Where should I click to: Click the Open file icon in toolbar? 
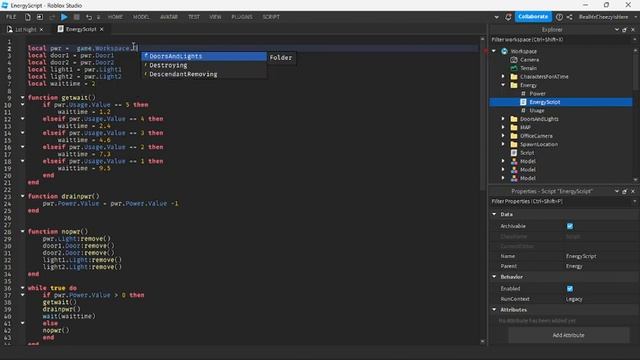(40, 17)
